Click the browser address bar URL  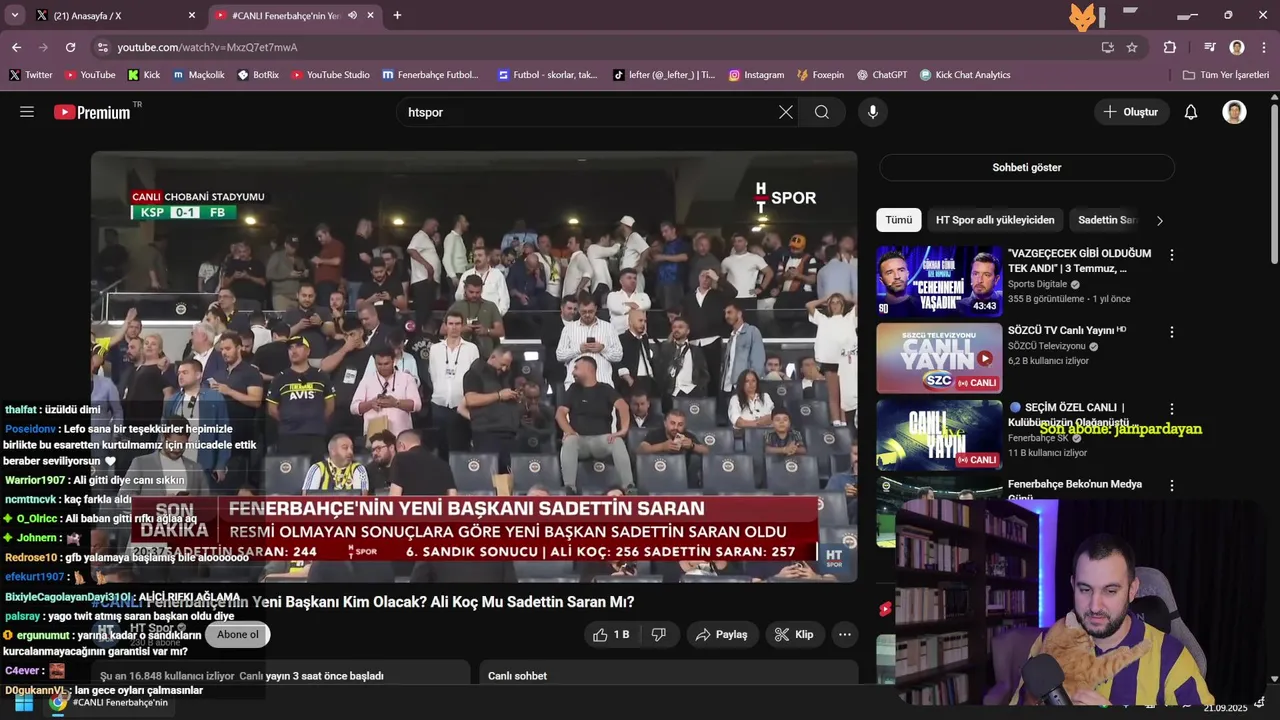(207, 47)
